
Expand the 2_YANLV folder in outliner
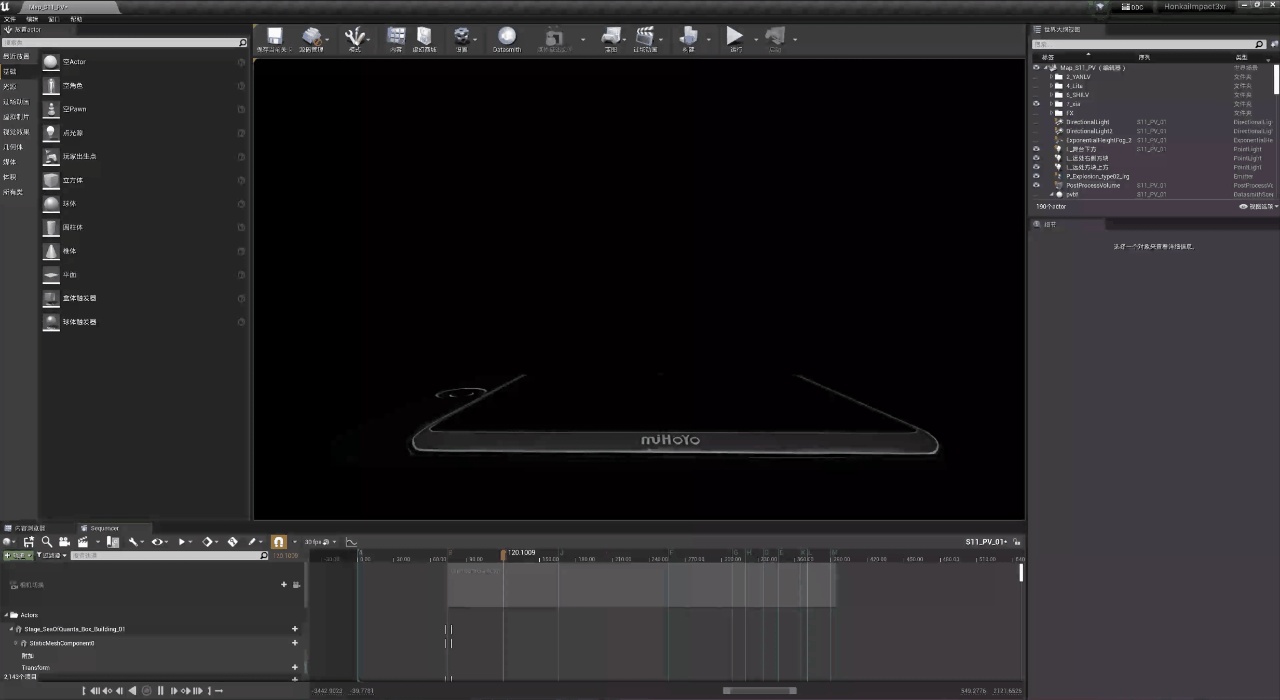pyautogui.click(x=1051, y=77)
